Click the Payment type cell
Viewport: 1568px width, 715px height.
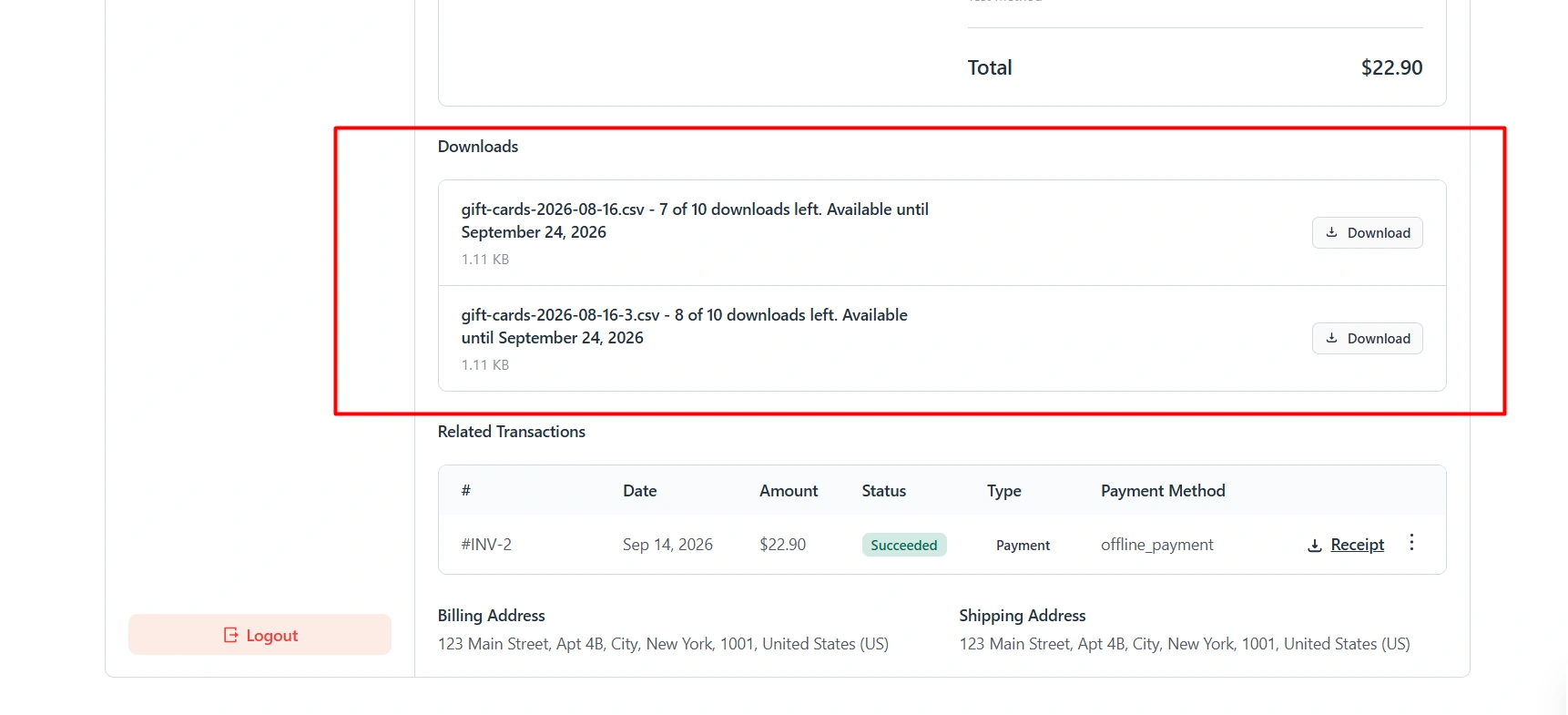click(1023, 546)
